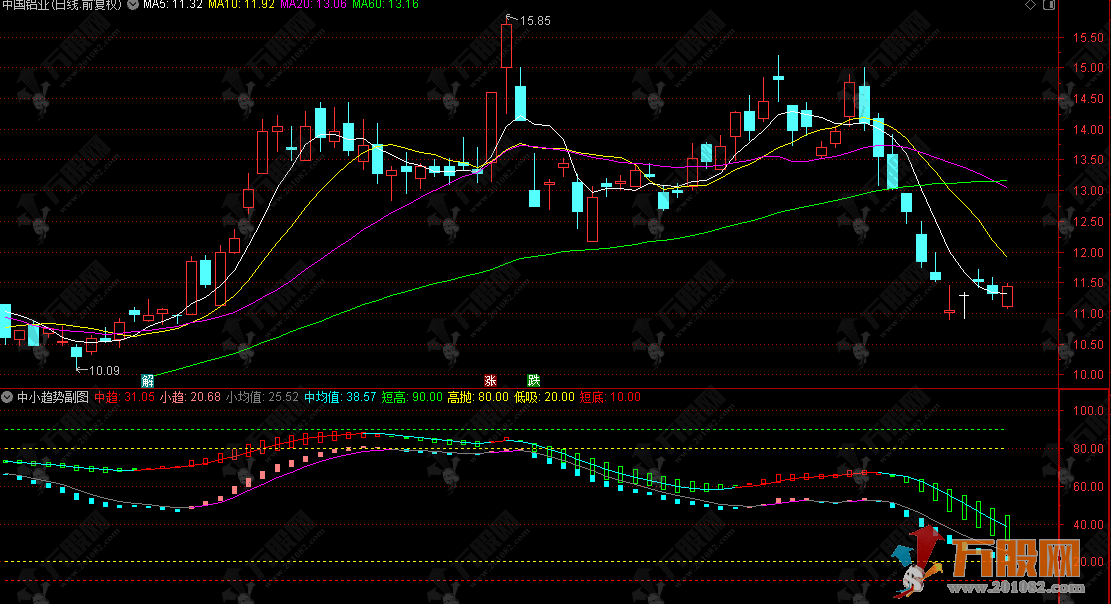Viewport: 1111px width, 604px height.
Task: Click the 中小趋势副图 indicator name
Action: [x=53, y=397]
